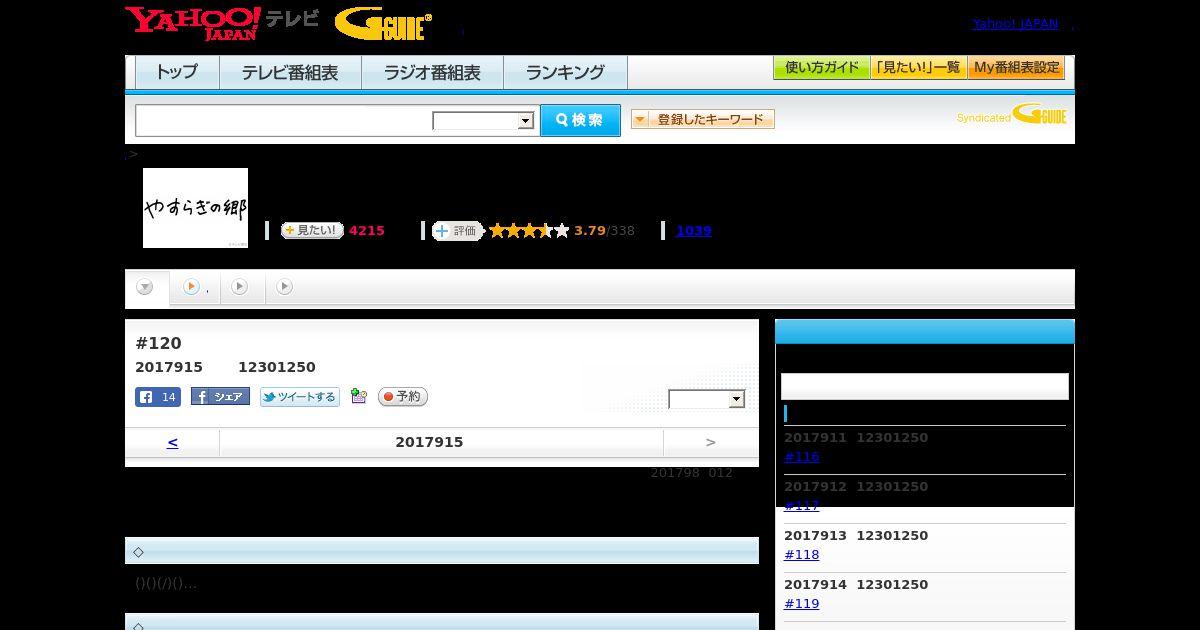
Task: Select the down-arrow sub-tab icon
Action: [145, 288]
